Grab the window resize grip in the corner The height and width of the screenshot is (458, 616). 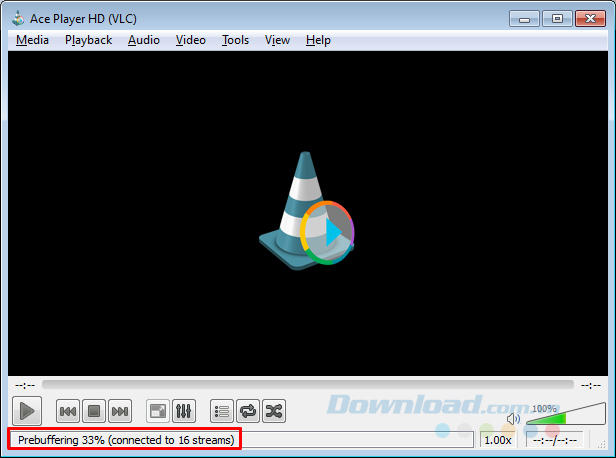click(x=601, y=444)
